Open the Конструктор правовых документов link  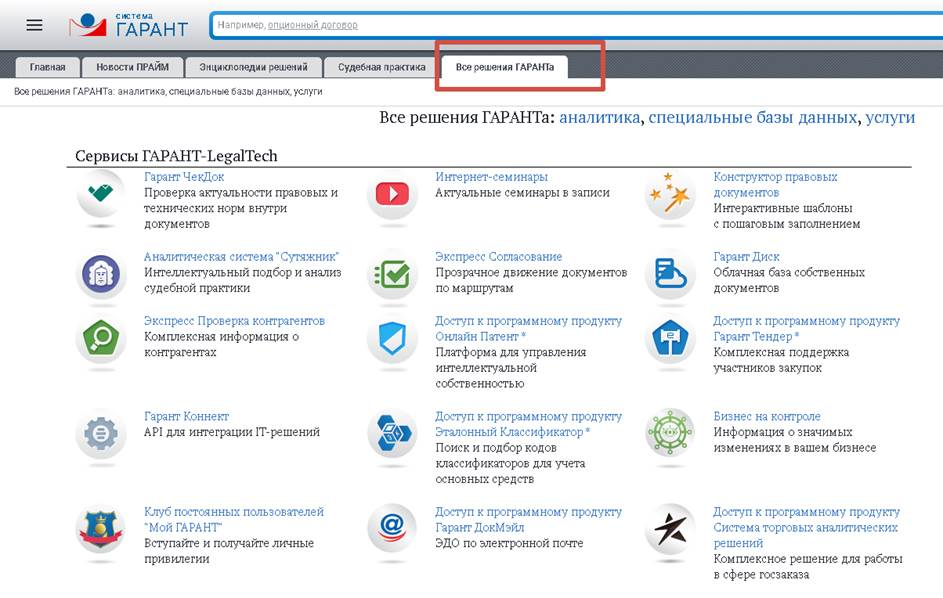pyautogui.click(x=775, y=185)
